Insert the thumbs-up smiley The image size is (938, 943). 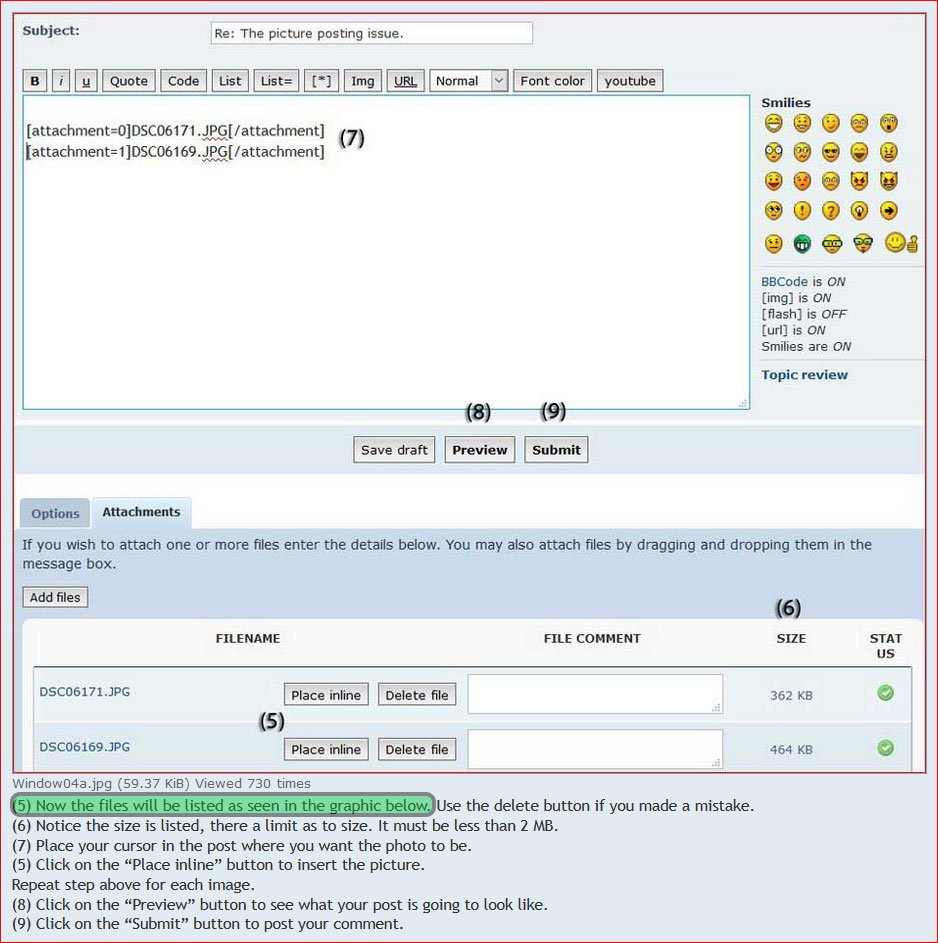pyautogui.click(x=901, y=242)
